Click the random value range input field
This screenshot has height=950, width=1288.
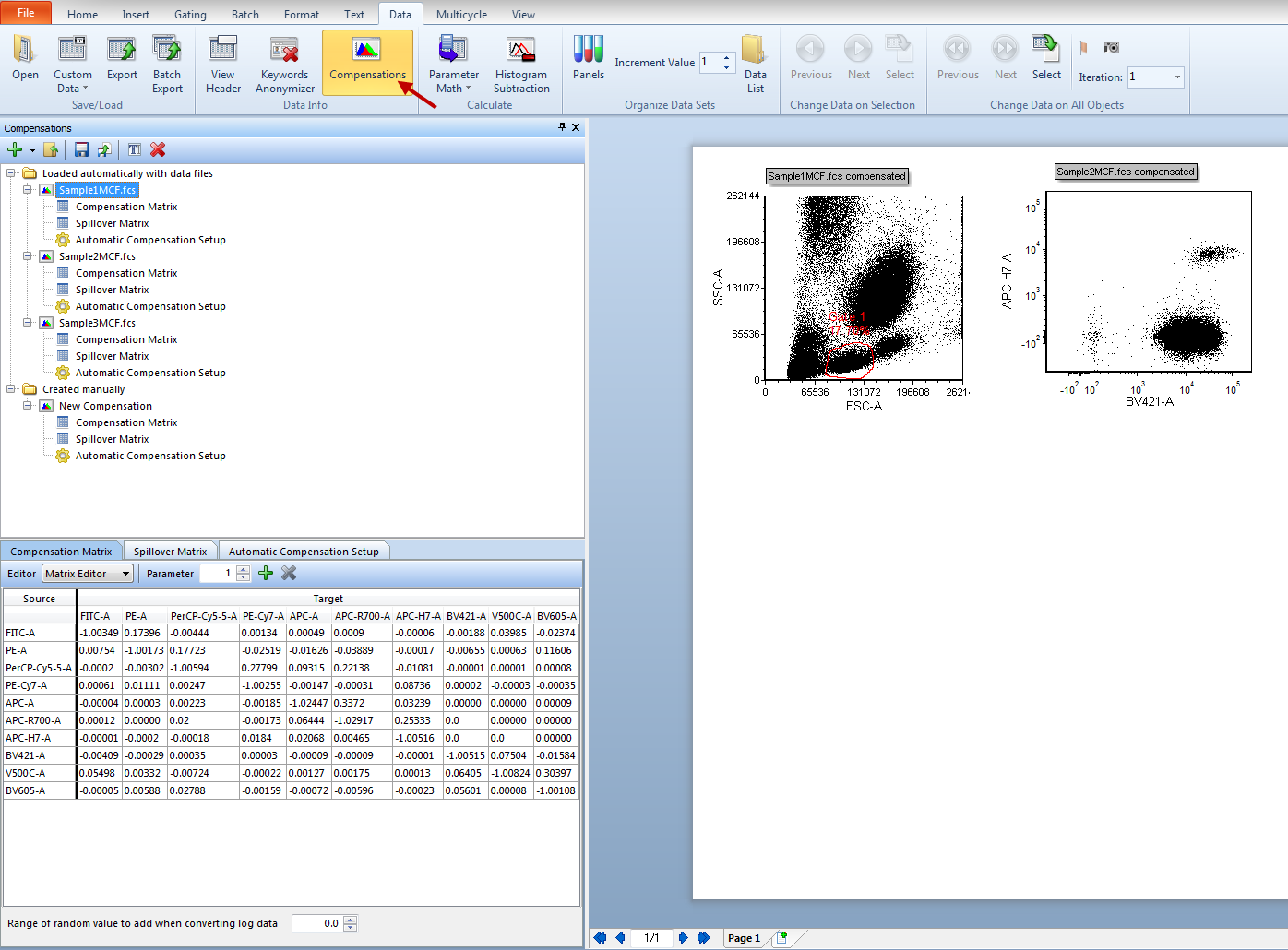pyautogui.click(x=317, y=923)
